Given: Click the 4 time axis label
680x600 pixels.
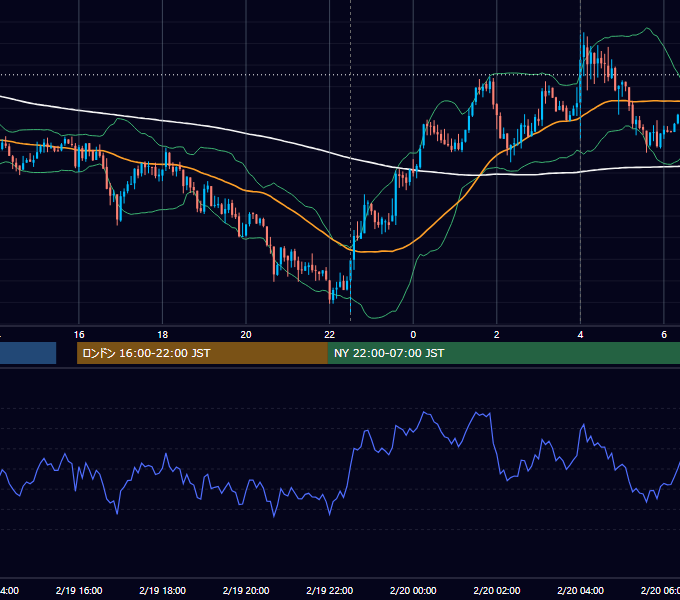Looking at the screenshot, I should coord(580,335).
